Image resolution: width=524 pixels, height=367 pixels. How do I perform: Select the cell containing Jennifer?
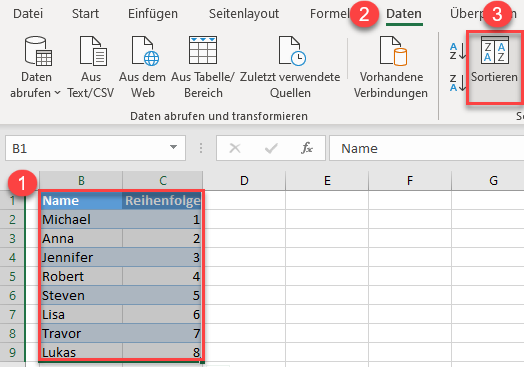tap(81, 257)
